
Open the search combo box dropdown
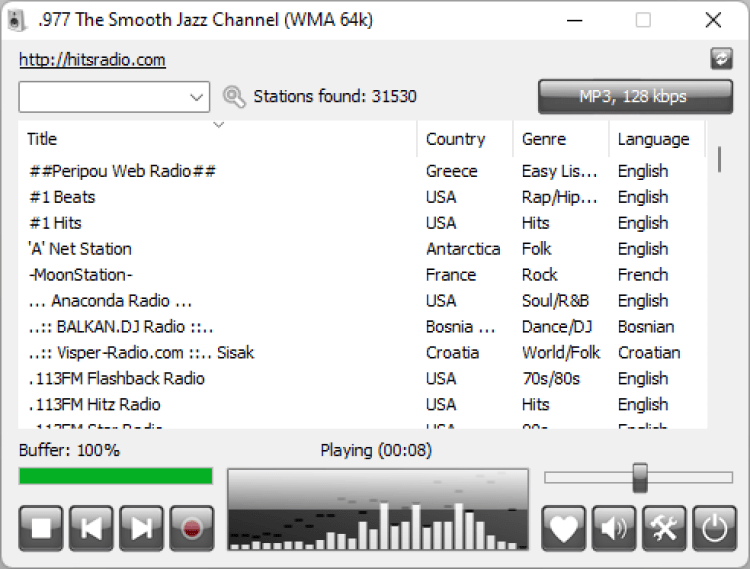coord(196,97)
